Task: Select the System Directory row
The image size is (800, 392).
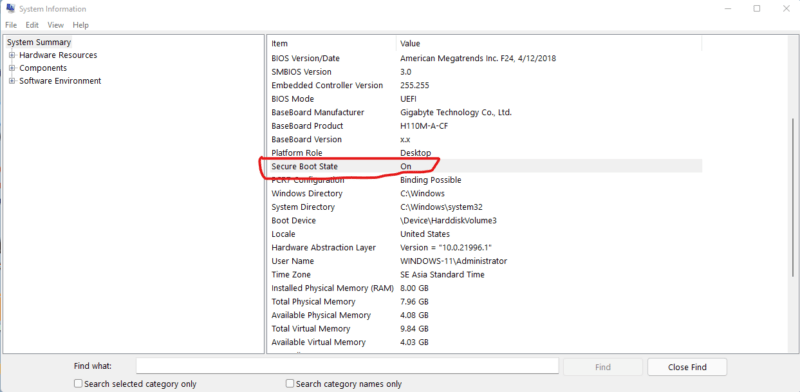Action: click(x=485, y=207)
